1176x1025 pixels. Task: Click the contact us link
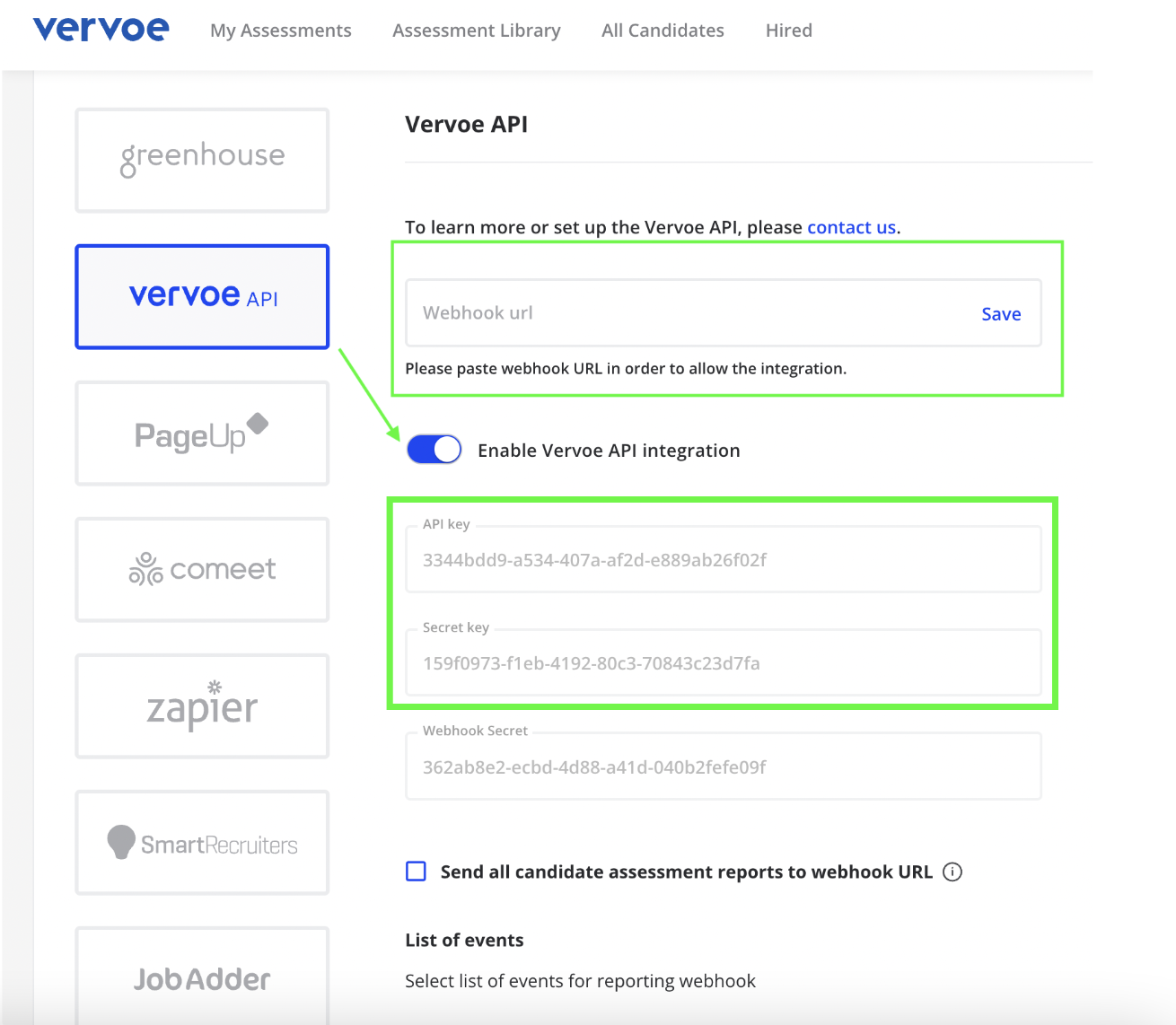click(x=851, y=227)
